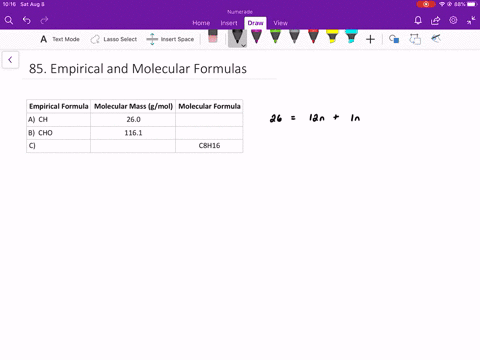Select the Empirical Formula header cell
The image size is (480, 360).
click(x=59, y=106)
